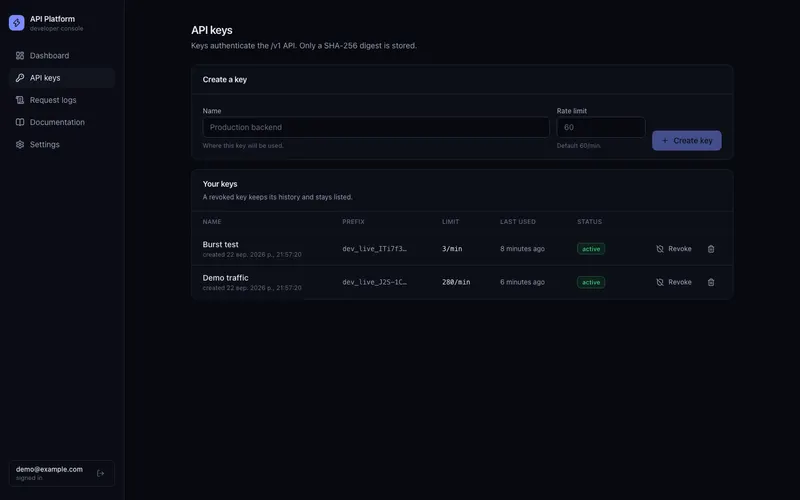Click the Dashboard grid icon in sidebar
Image resolution: width=800 pixels, height=500 pixels.
click(20, 56)
